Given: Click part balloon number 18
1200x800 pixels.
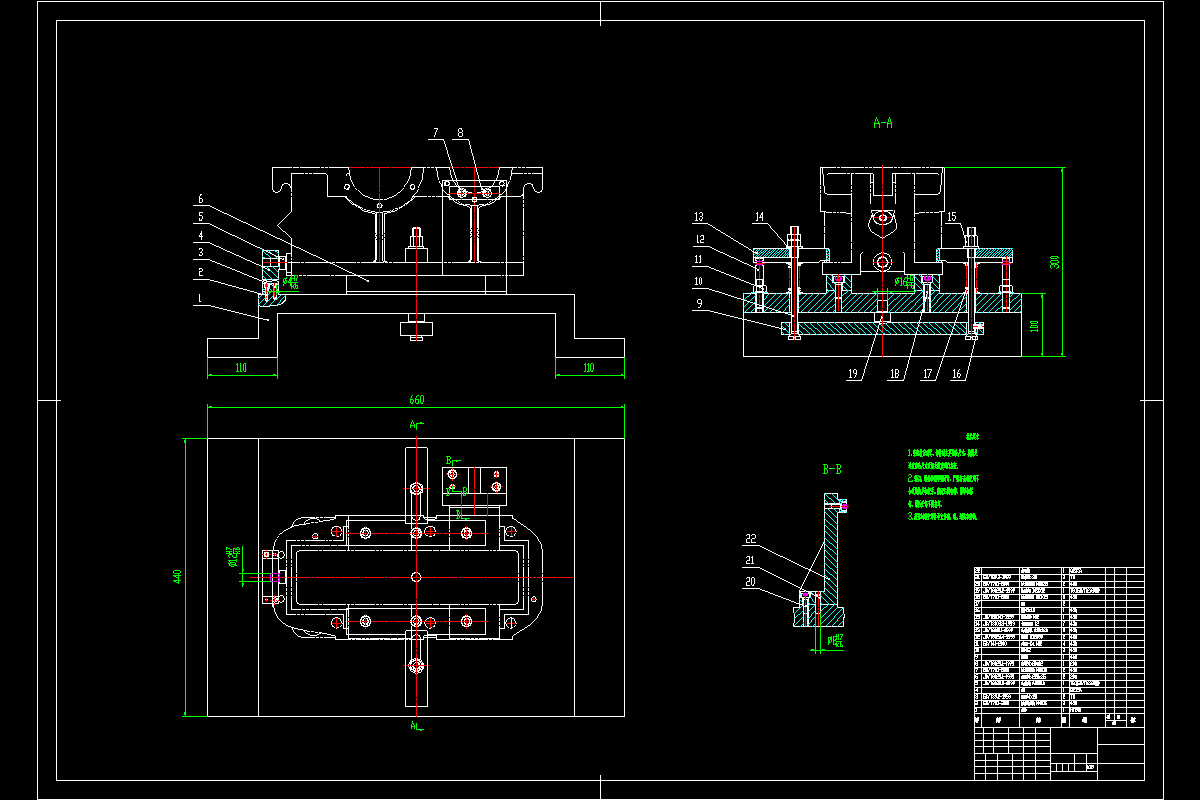Looking at the screenshot, I should tap(894, 375).
